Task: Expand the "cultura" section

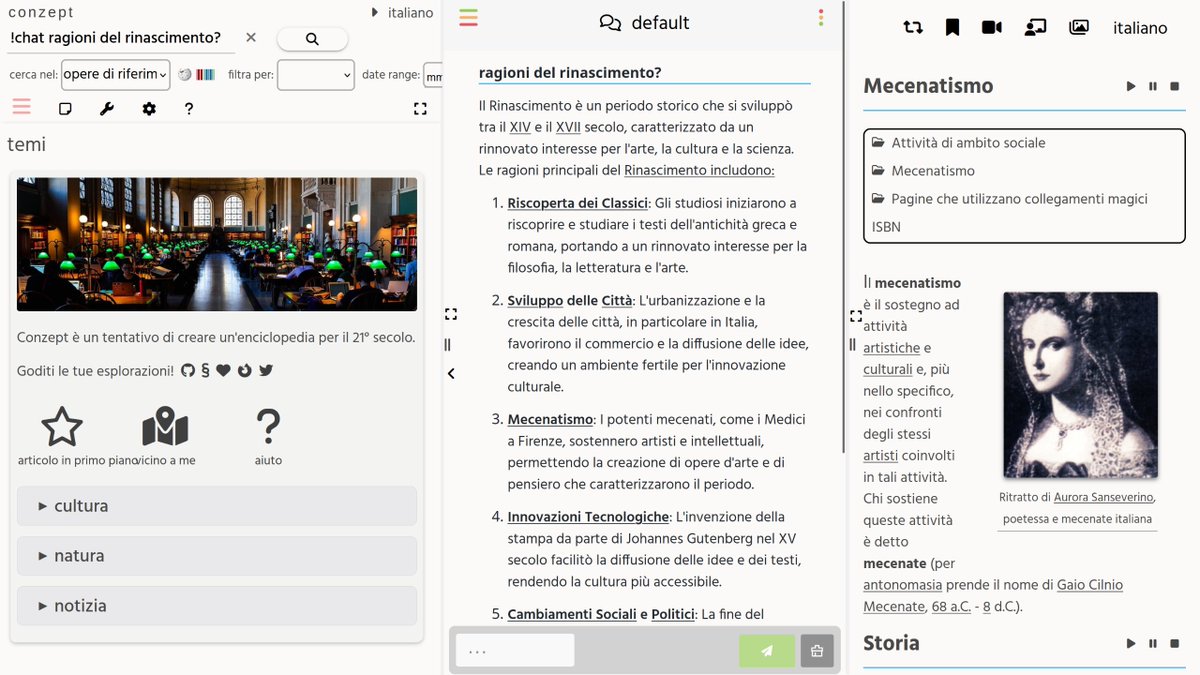Action: pos(217,506)
